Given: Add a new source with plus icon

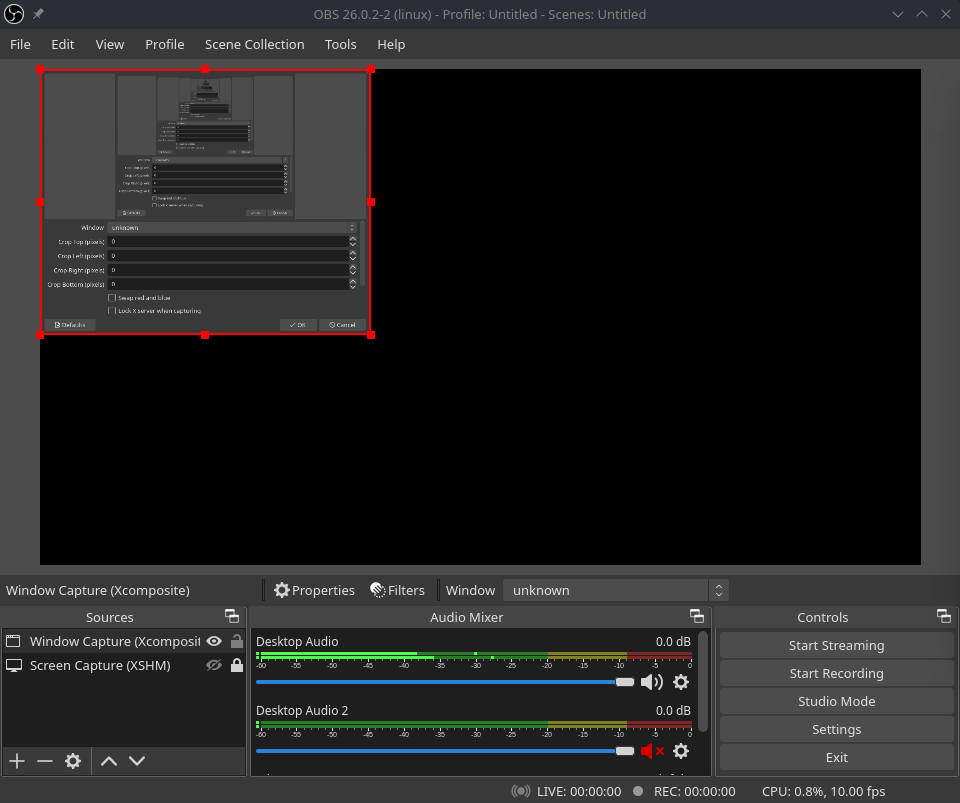Looking at the screenshot, I should (17, 761).
